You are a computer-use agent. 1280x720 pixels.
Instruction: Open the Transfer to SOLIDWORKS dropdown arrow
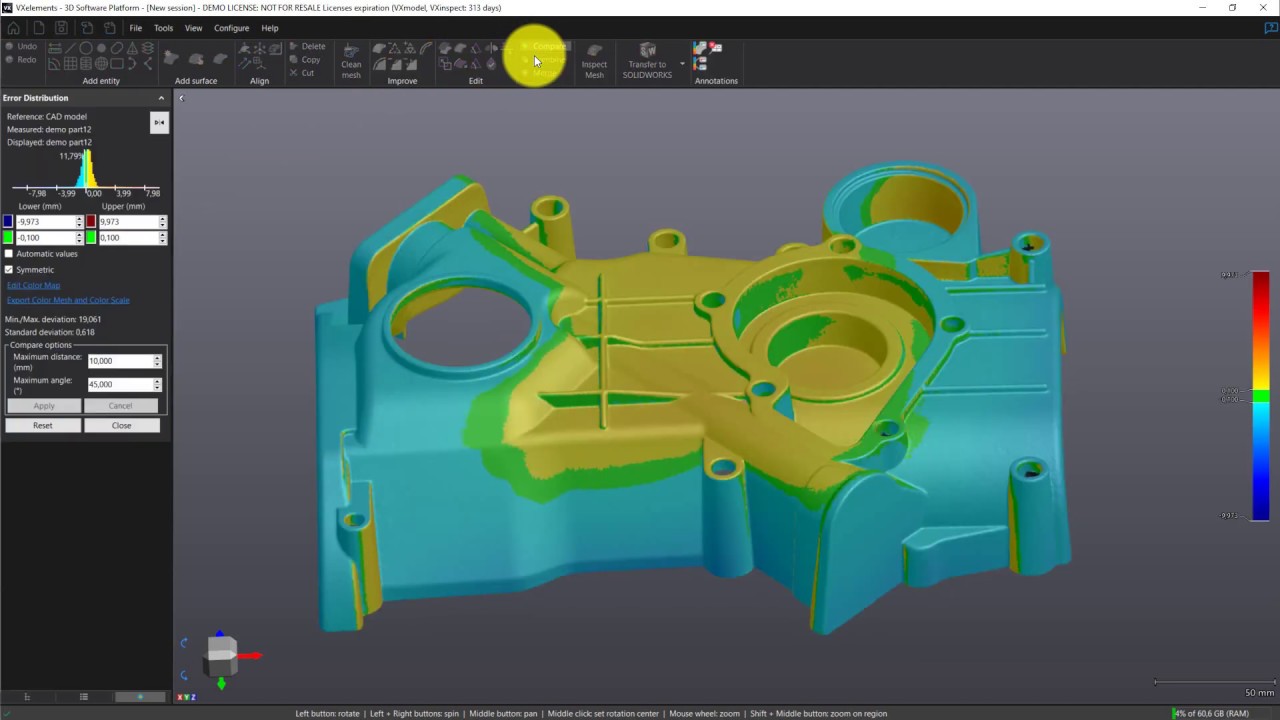point(682,64)
